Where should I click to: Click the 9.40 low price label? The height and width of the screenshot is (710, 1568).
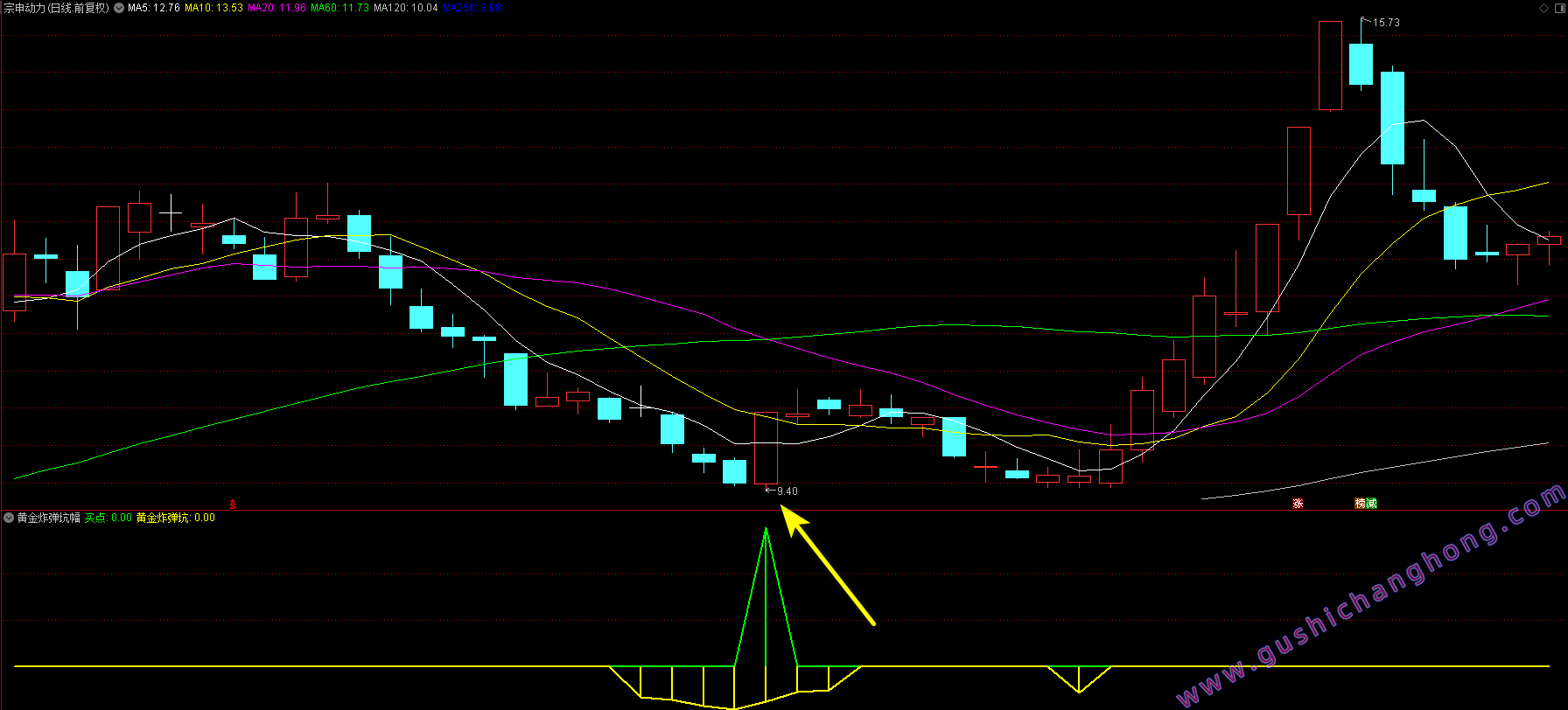pyautogui.click(x=787, y=491)
